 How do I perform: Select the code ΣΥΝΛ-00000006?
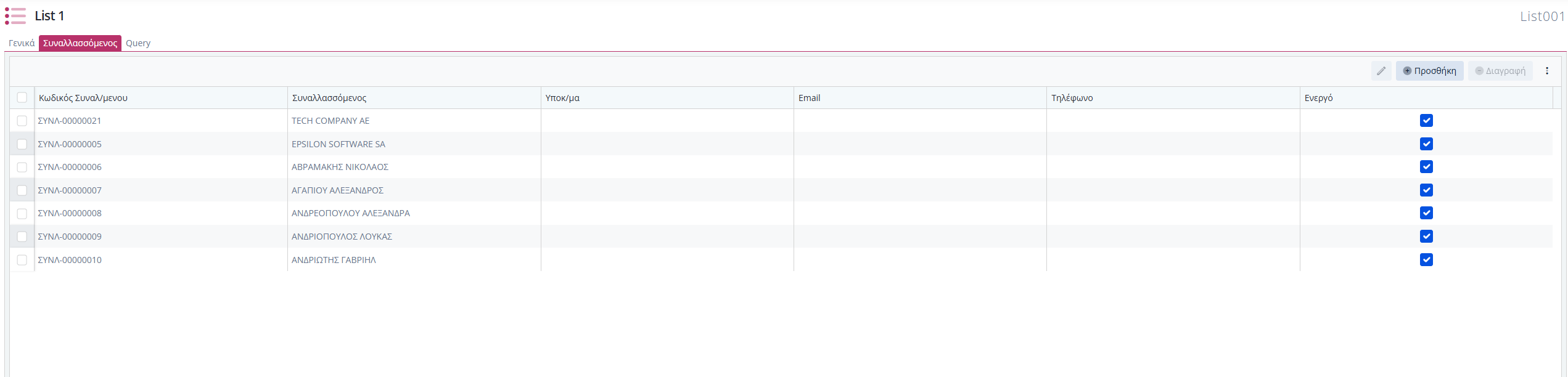coord(70,167)
